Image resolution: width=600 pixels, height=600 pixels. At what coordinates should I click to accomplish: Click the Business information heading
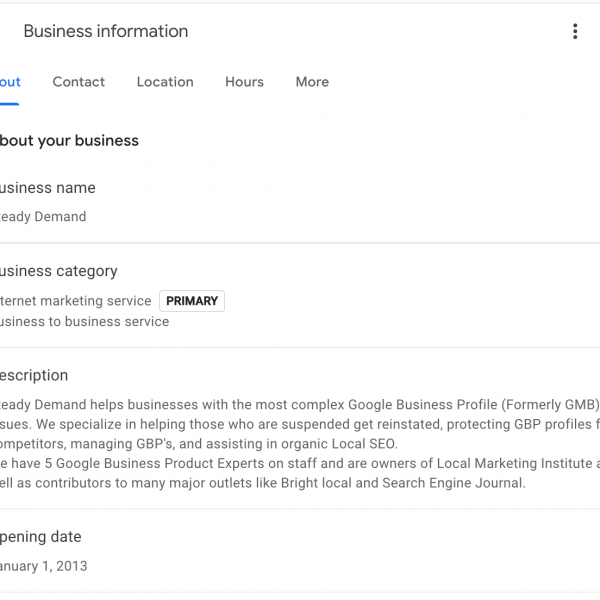point(106,32)
